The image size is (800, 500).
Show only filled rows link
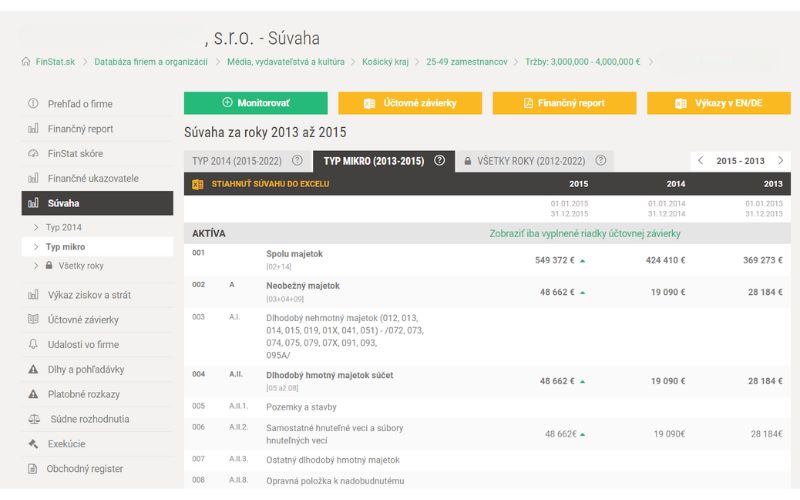[585, 234]
